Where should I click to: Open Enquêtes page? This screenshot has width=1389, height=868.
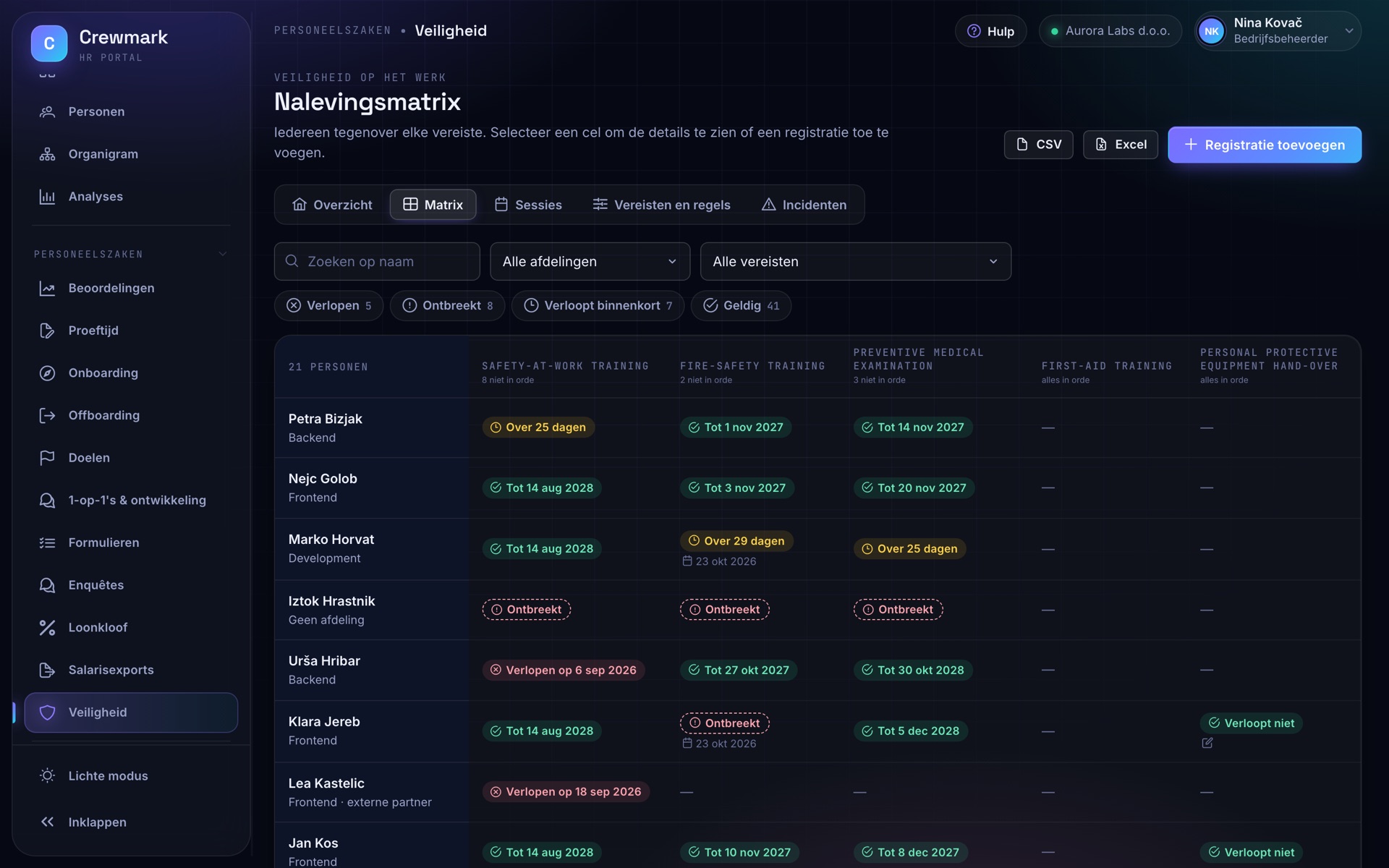pyautogui.click(x=131, y=585)
